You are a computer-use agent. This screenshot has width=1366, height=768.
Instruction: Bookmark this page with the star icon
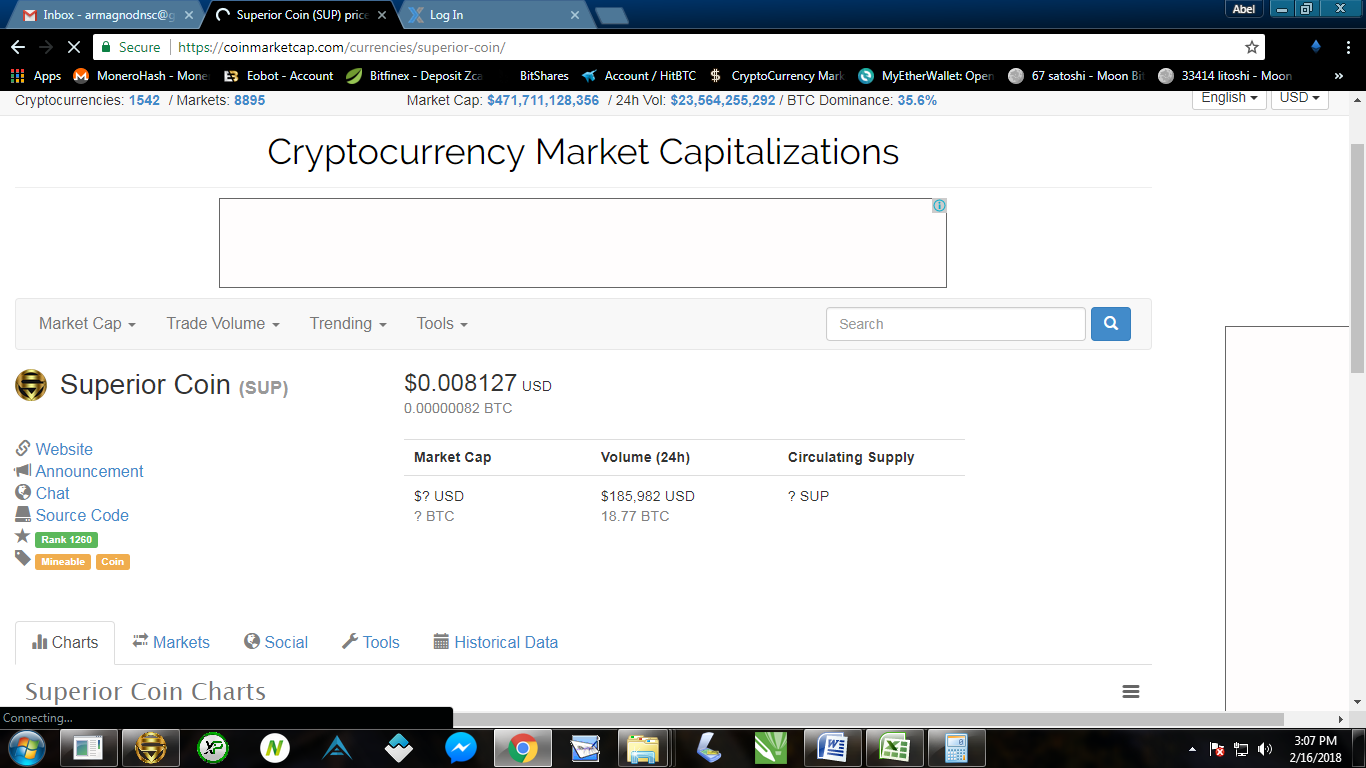[1251, 47]
